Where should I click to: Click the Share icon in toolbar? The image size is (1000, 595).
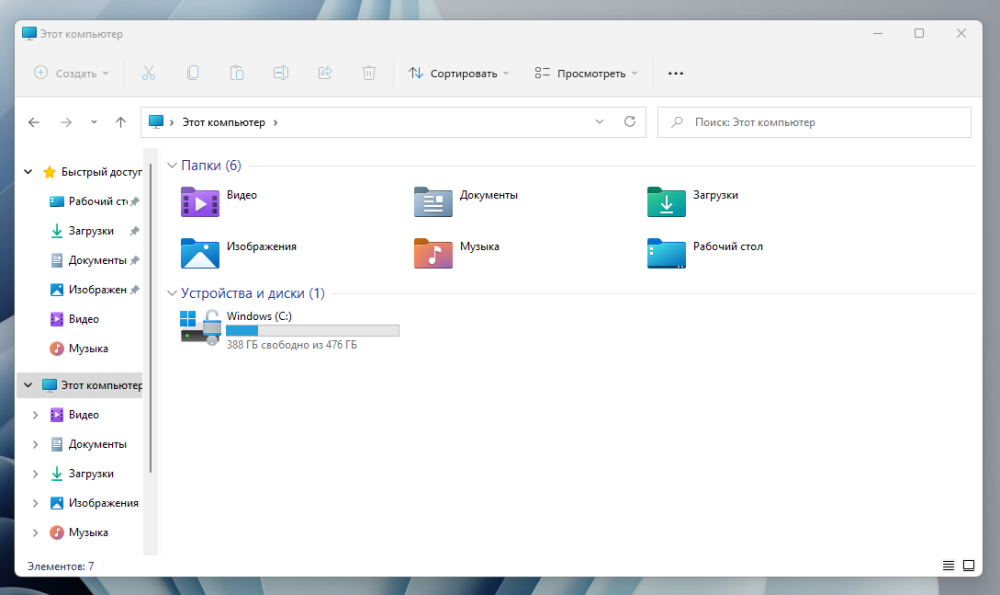(x=325, y=73)
